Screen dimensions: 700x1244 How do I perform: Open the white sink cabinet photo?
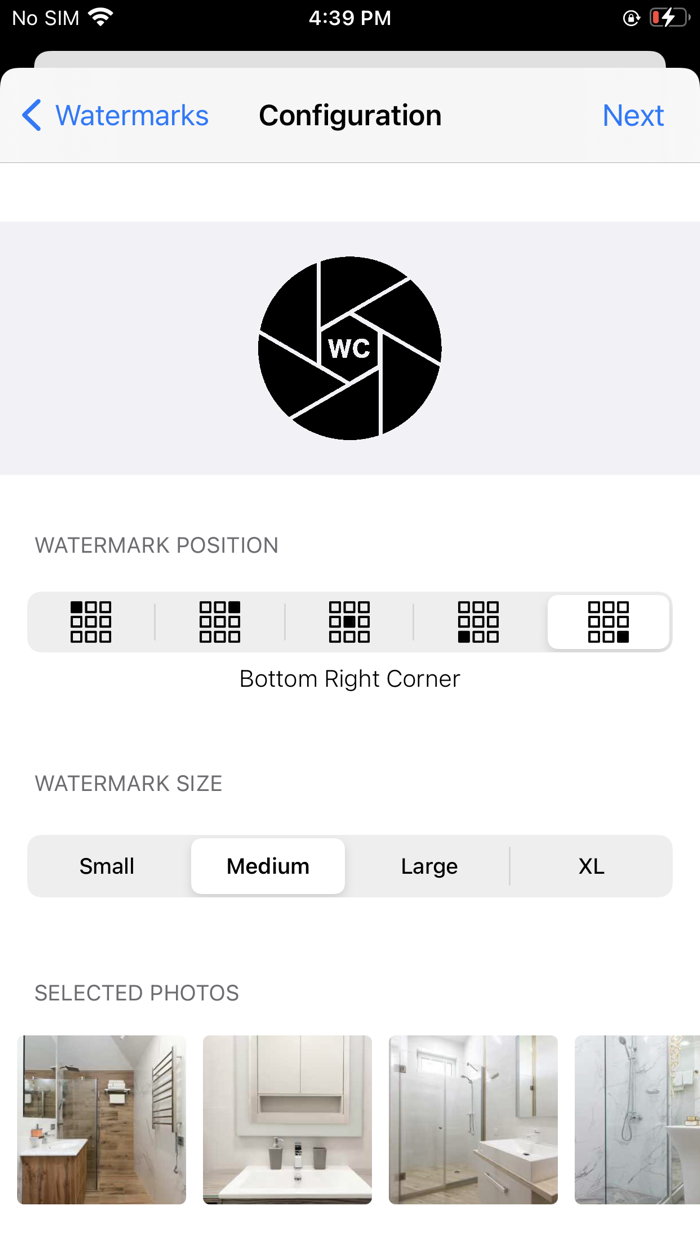(x=287, y=1119)
